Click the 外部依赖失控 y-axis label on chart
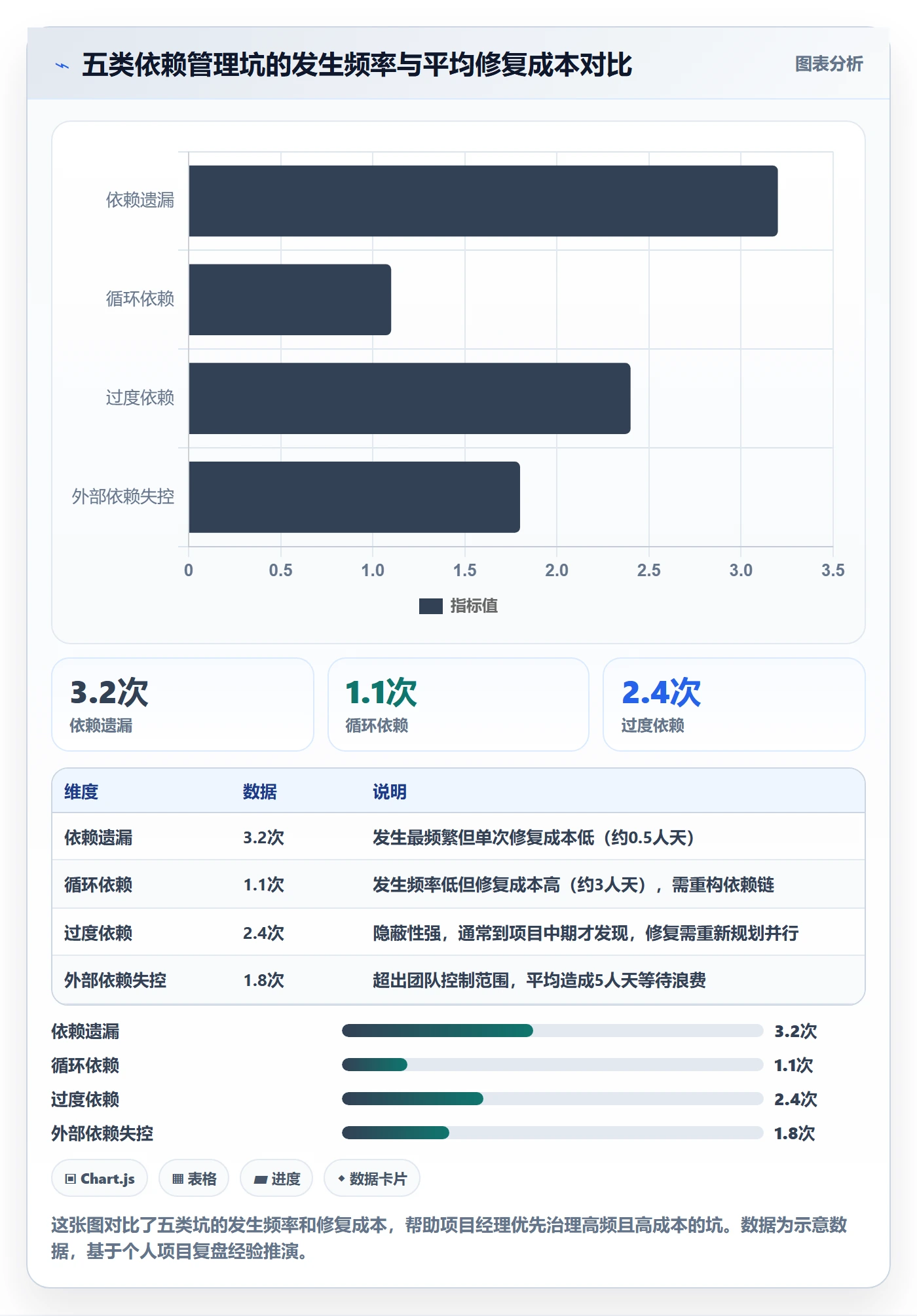 pos(123,497)
